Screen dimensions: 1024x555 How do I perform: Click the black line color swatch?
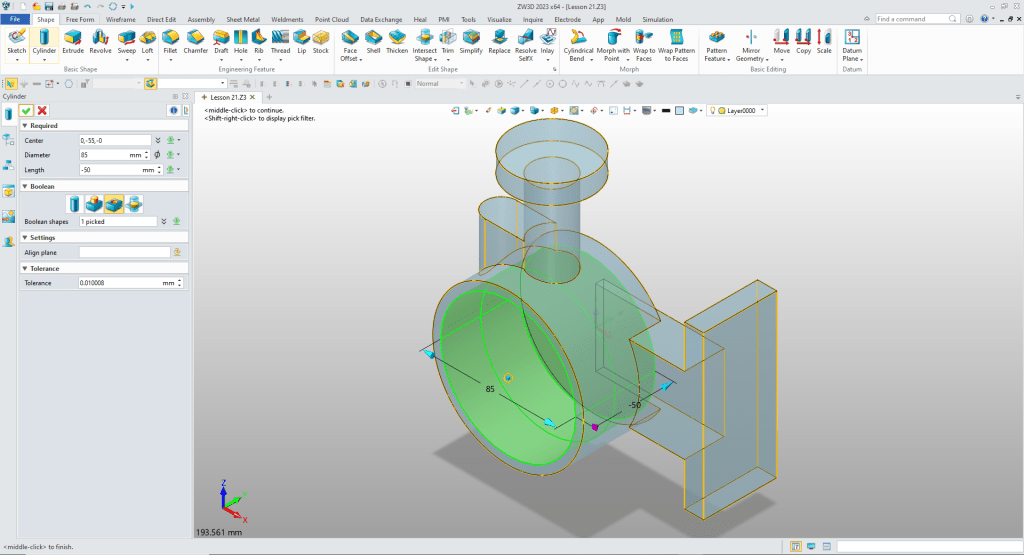(665, 111)
